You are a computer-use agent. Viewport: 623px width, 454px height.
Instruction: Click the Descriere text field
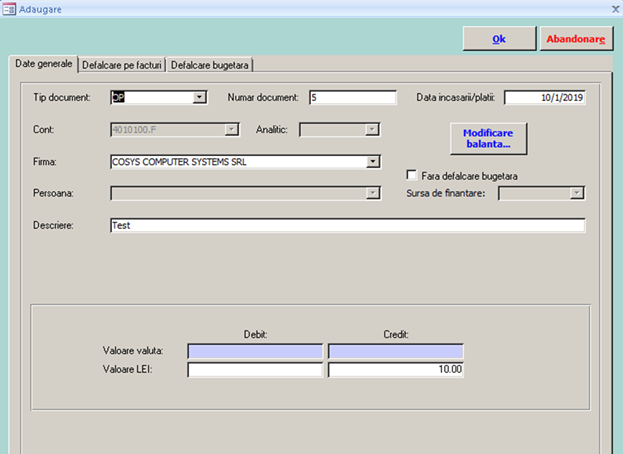pyautogui.click(x=346, y=226)
